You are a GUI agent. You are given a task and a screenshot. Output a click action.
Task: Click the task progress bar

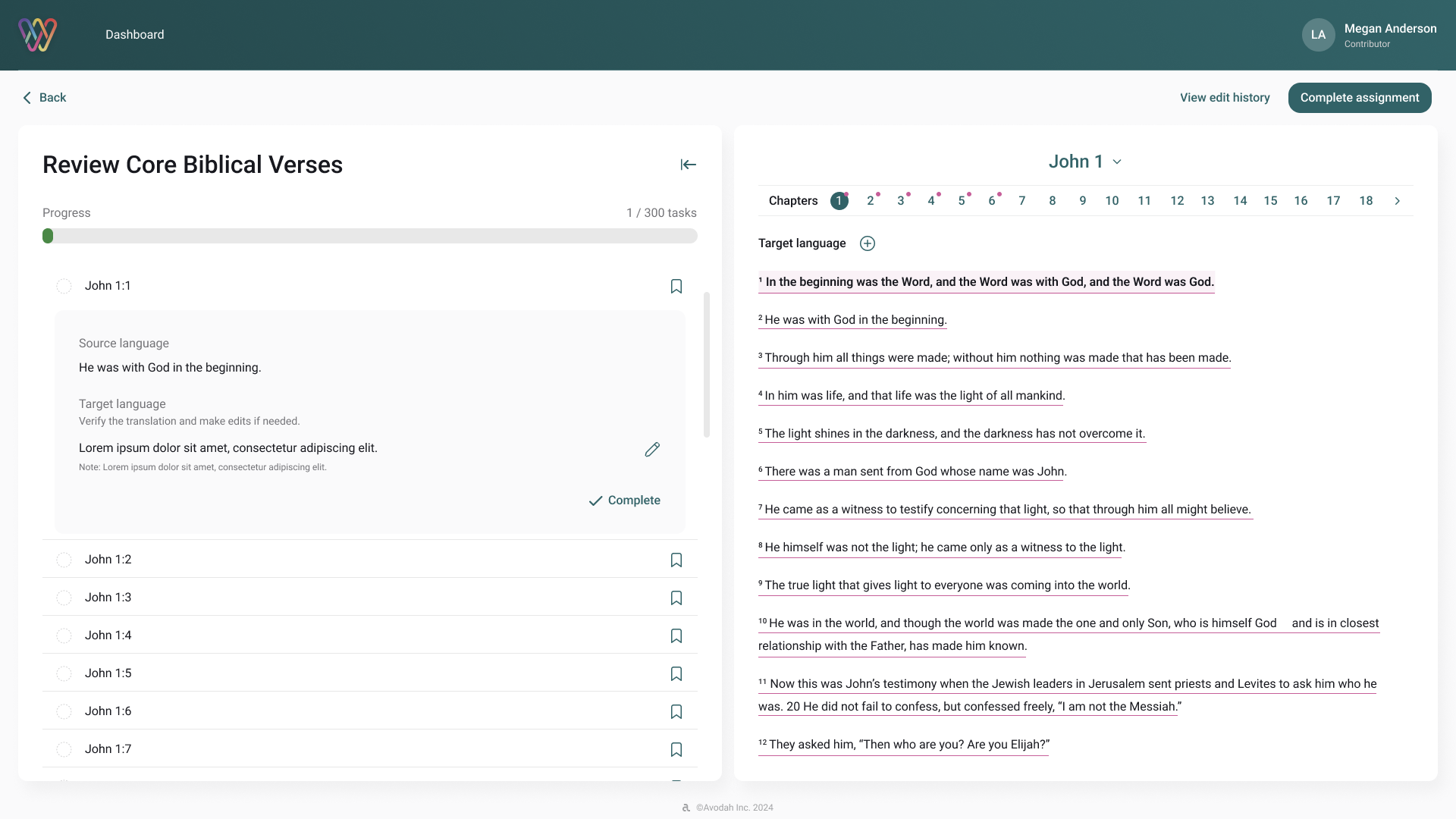pos(369,236)
